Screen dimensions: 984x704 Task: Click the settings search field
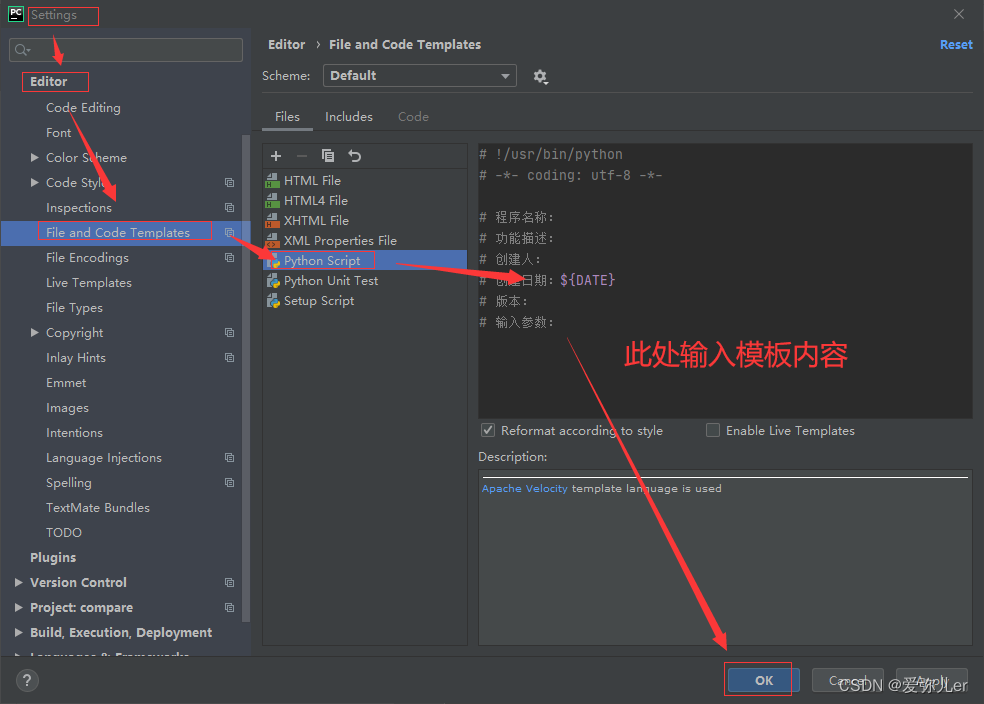pyautogui.click(x=126, y=50)
